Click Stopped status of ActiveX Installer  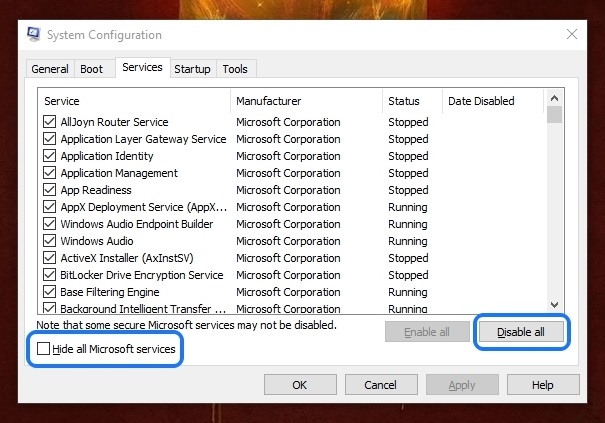pyautogui.click(x=408, y=258)
